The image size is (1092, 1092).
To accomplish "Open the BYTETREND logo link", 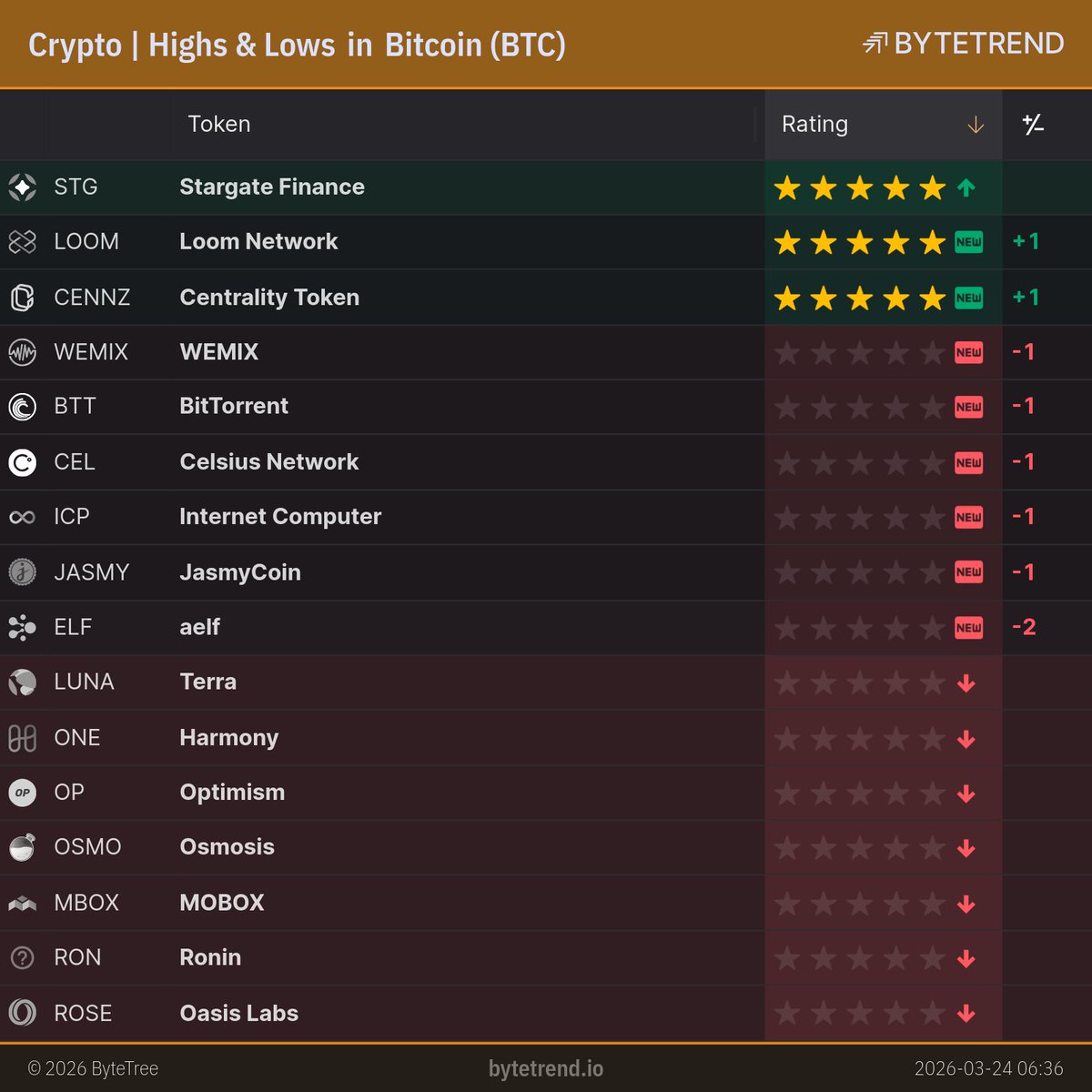I will coord(963,43).
